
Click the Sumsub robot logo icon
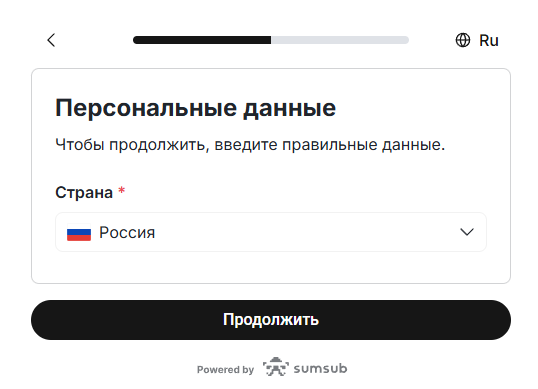point(276,367)
